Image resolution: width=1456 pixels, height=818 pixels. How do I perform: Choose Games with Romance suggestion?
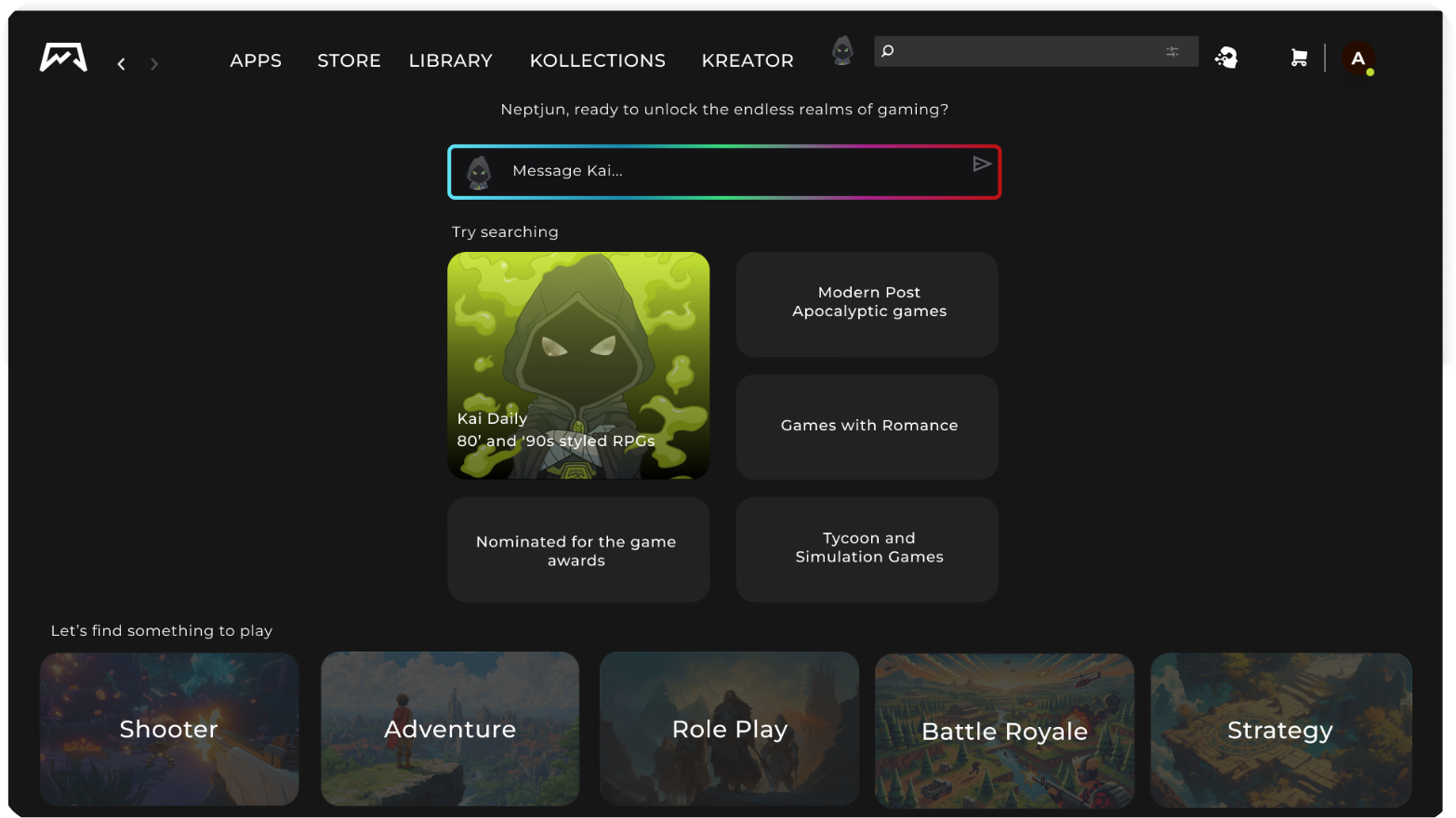point(867,426)
